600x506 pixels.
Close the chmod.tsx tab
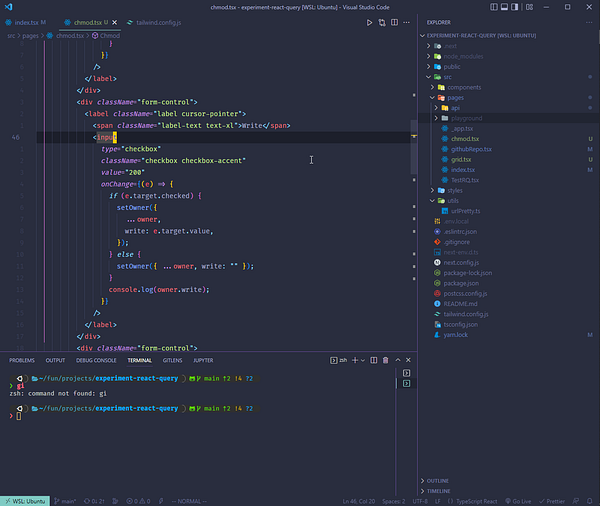coord(114,23)
